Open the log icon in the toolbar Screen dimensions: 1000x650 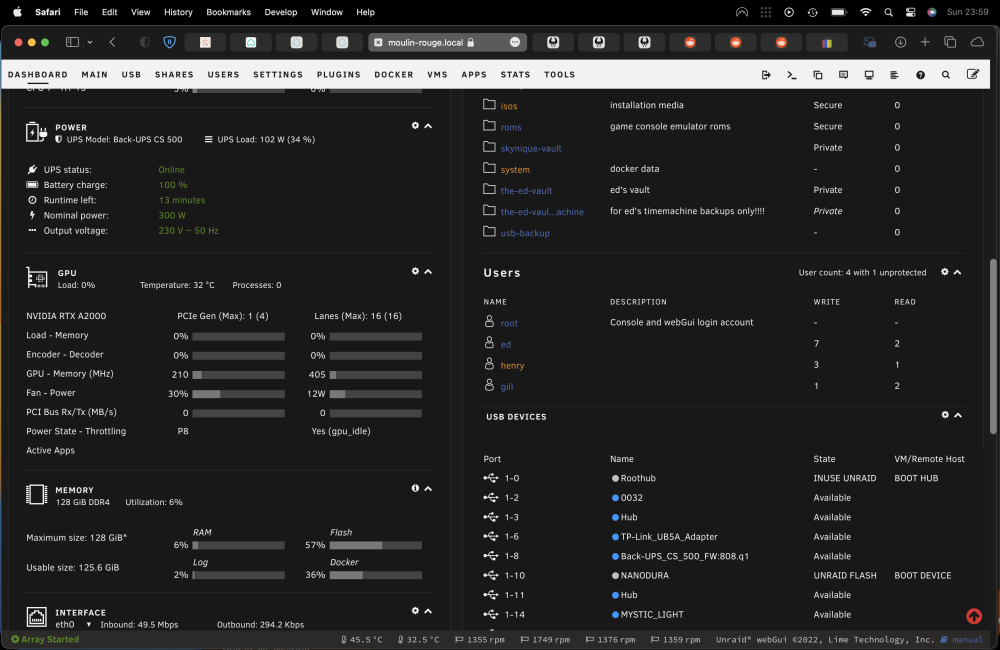894,75
